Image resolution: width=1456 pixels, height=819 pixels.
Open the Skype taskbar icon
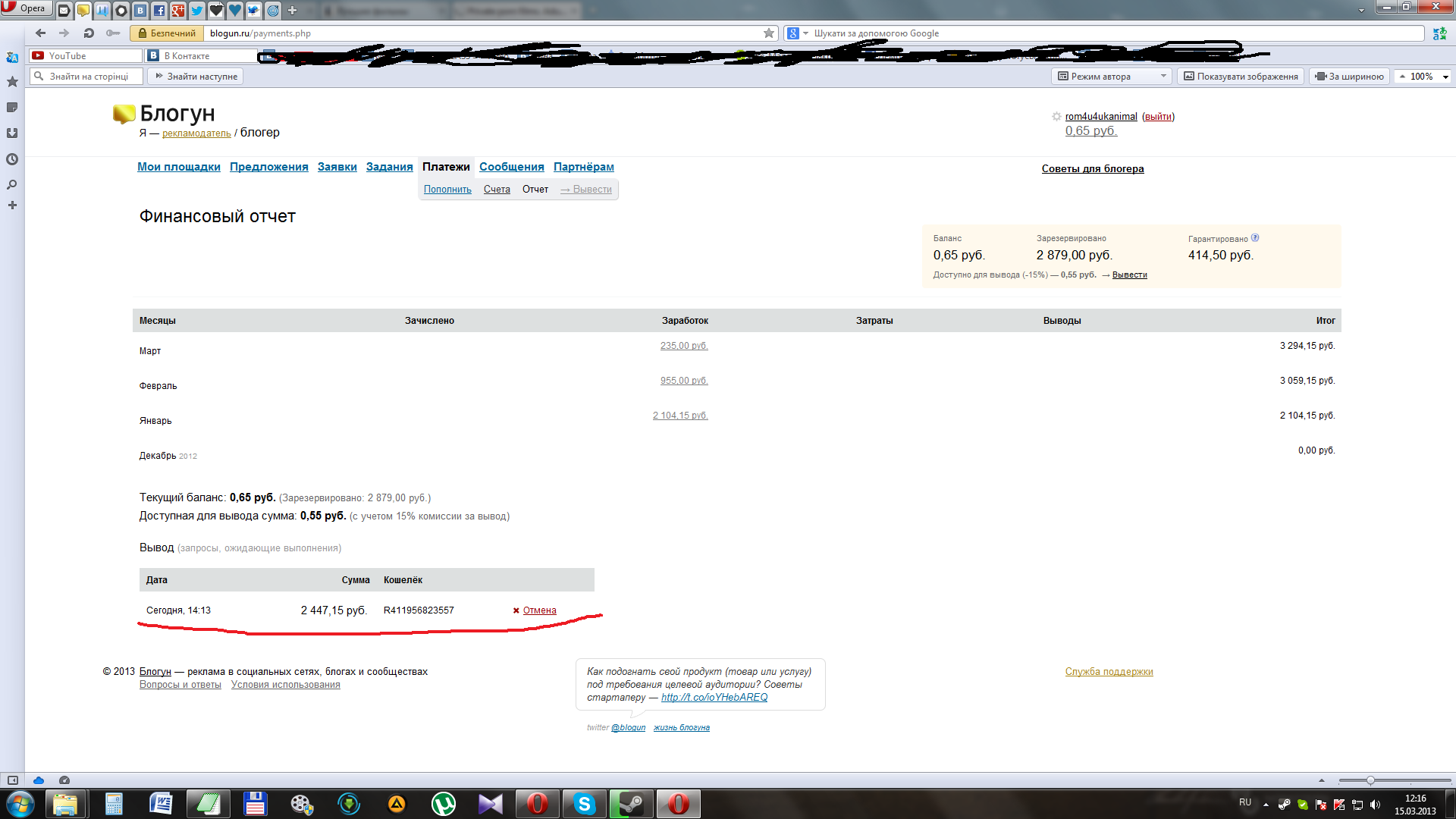[584, 804]
